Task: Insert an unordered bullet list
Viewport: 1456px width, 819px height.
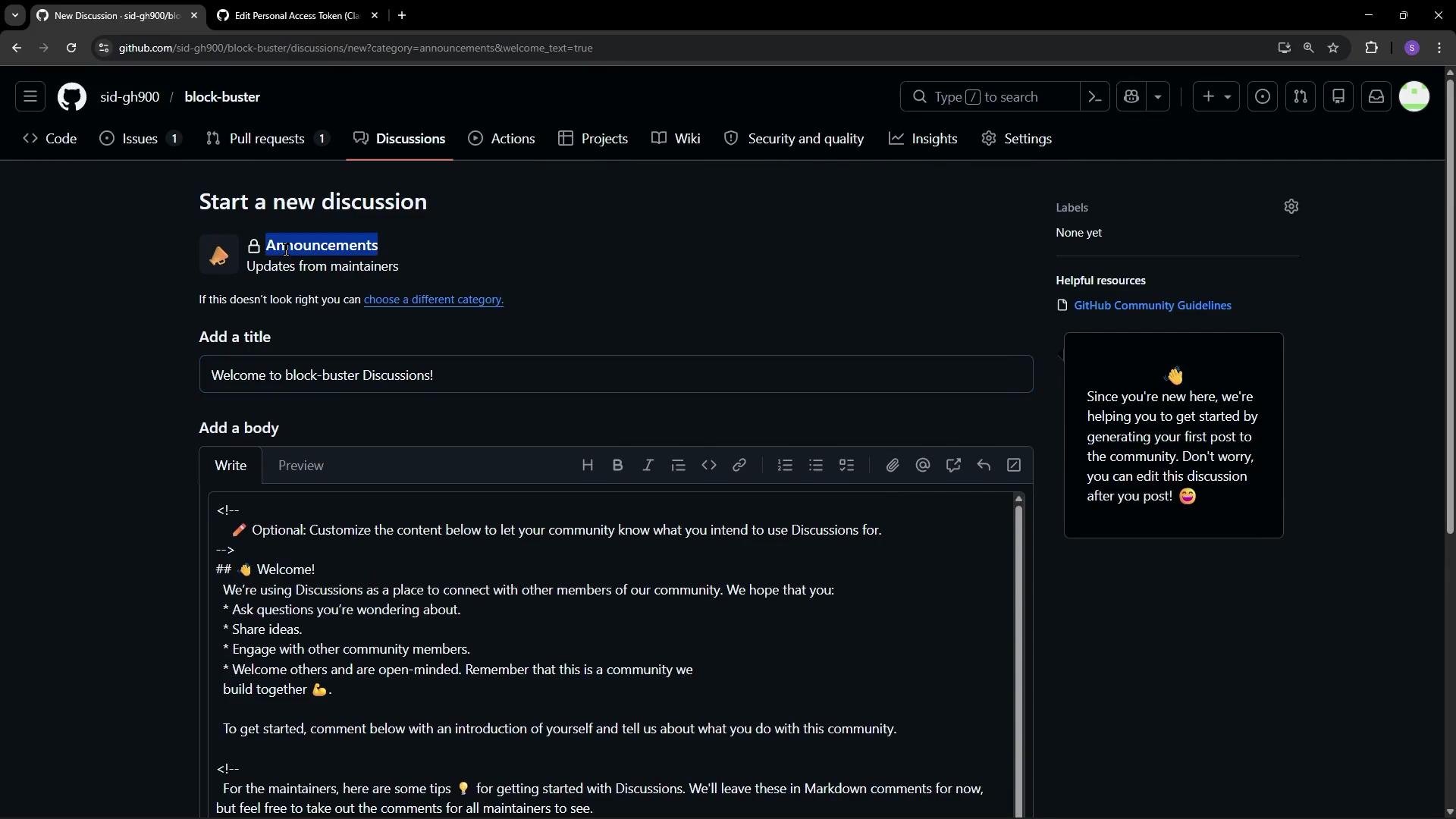Action: pos(815,466)
